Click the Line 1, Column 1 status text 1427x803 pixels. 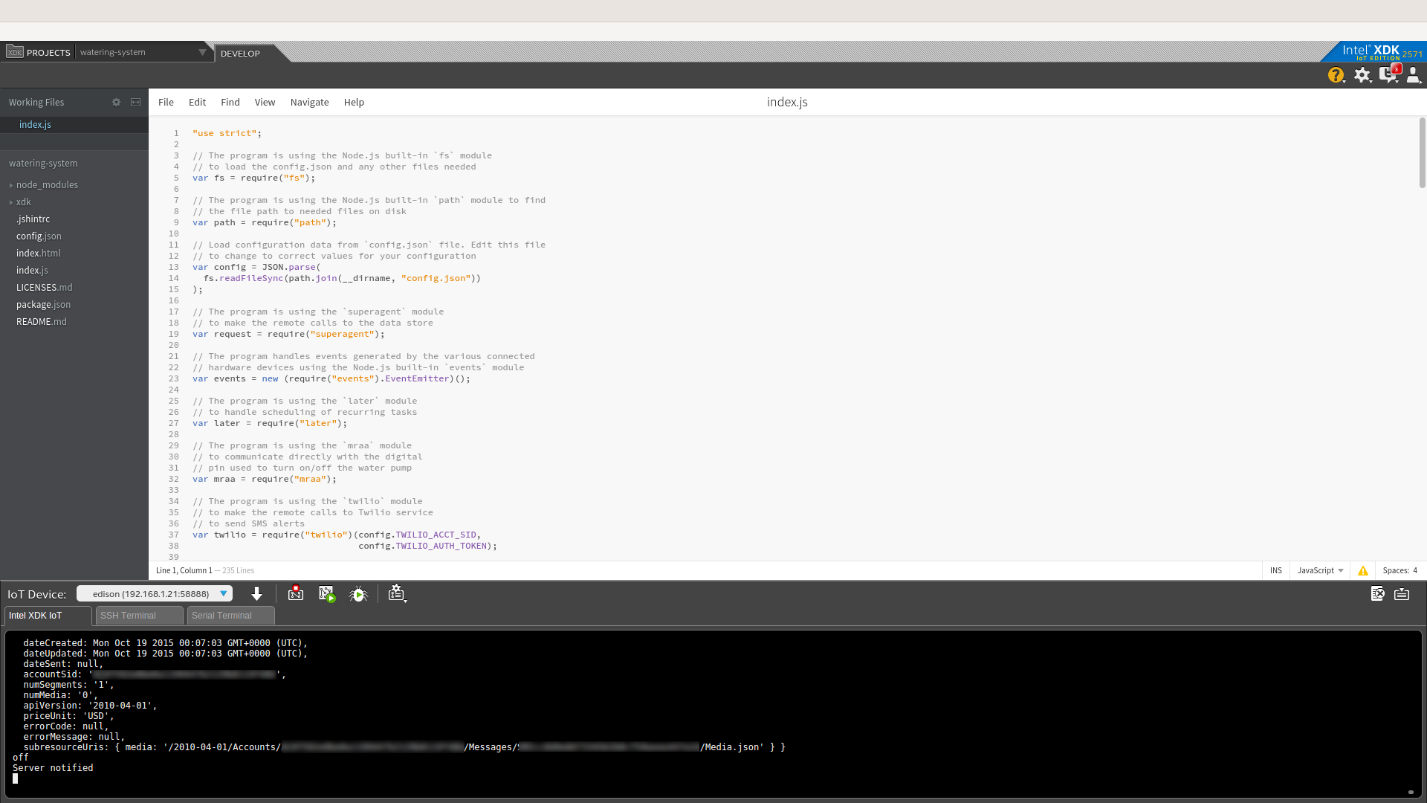(184, 570)
